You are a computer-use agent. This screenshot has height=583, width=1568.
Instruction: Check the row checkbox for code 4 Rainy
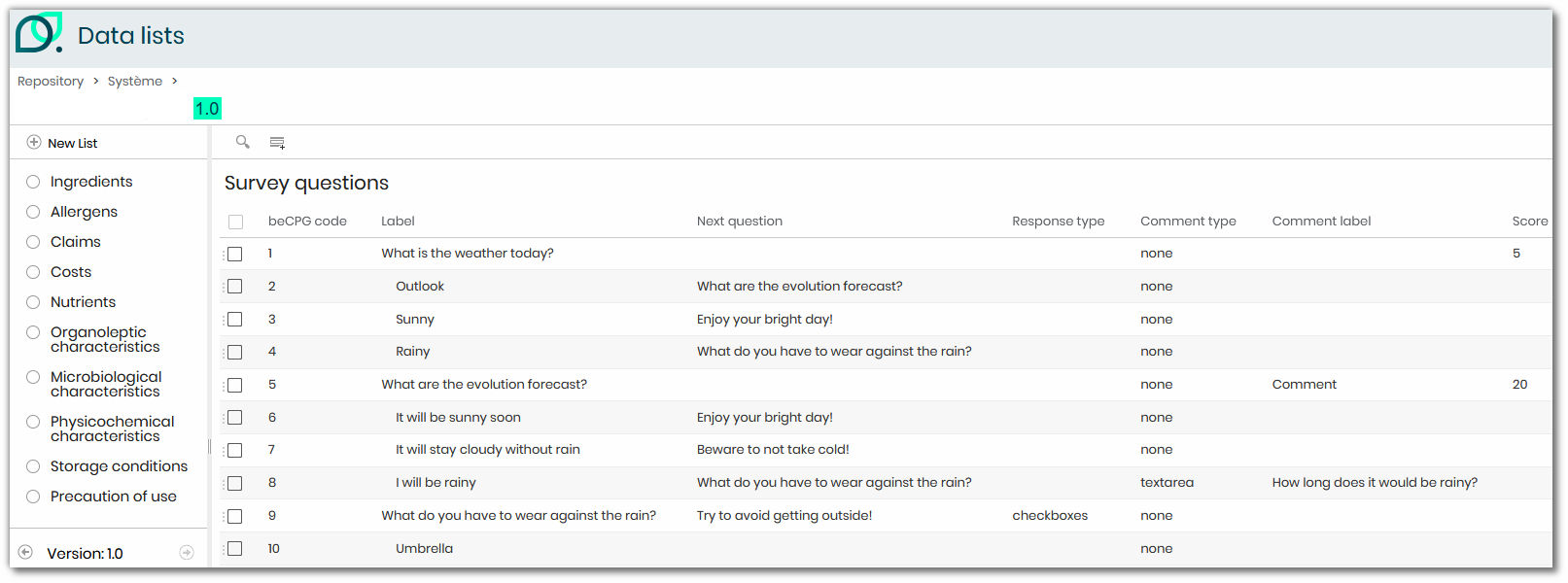coord(235,352)
